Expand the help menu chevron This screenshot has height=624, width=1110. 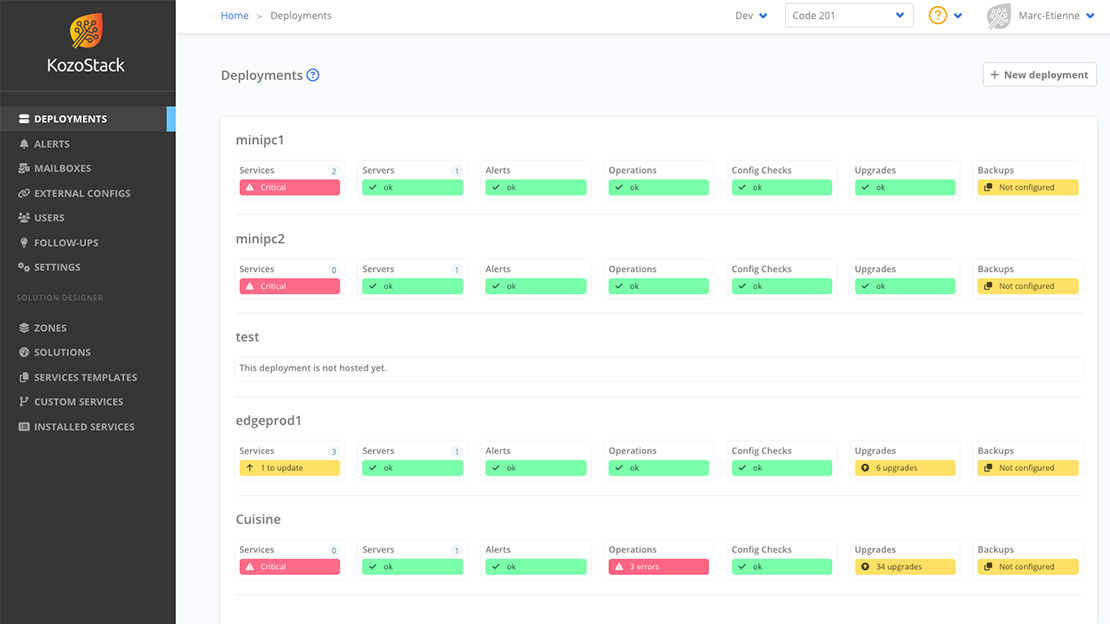(x=958, y=16)
